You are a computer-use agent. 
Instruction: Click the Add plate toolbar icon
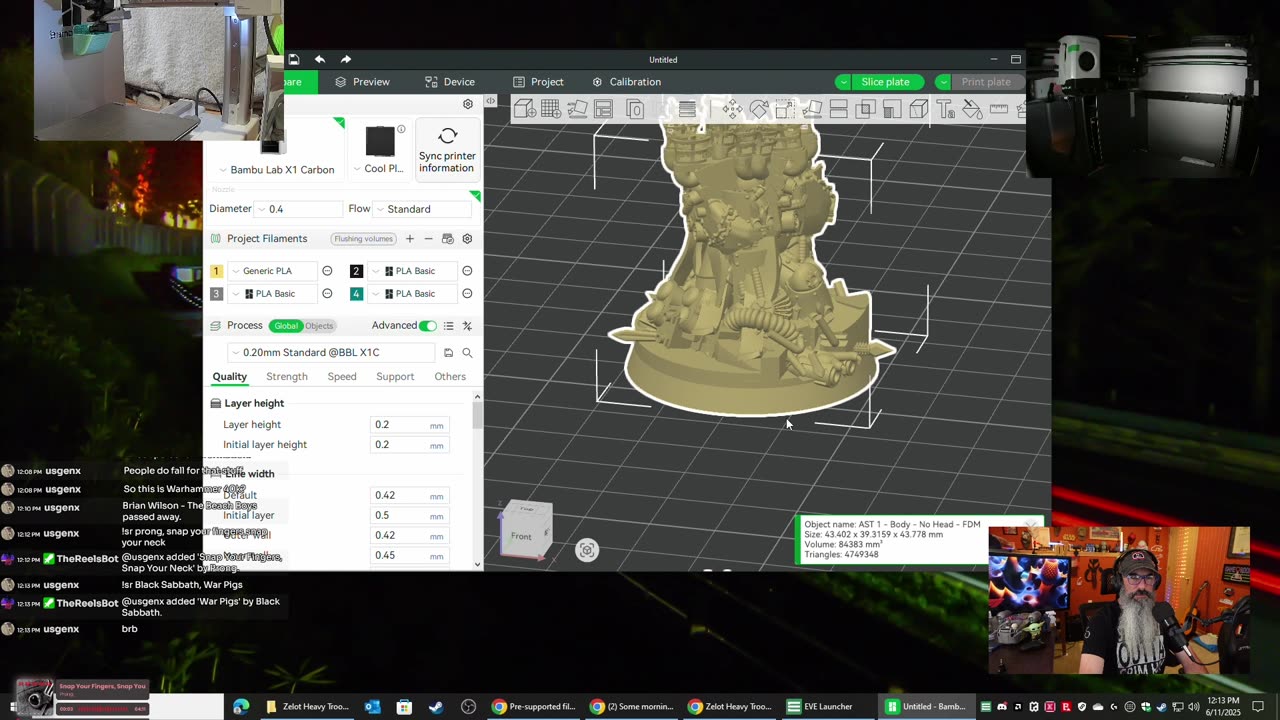pos(550,109)
